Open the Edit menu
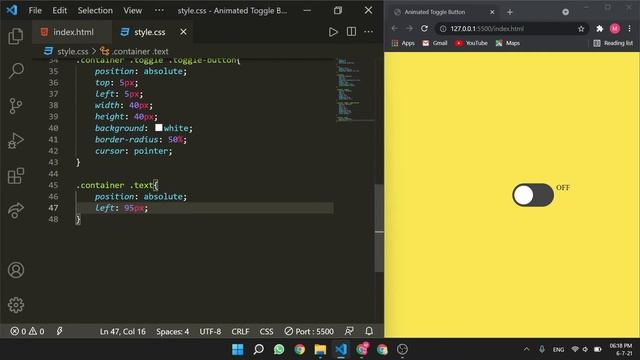Screen dimensions: 640x360 point(59,11)
